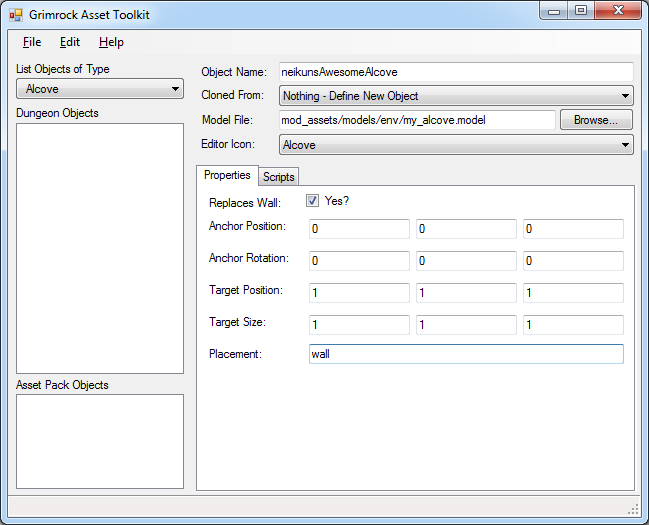649x525 pixels.
Task: Click the first Target Size field
Action: coord(359,325)
